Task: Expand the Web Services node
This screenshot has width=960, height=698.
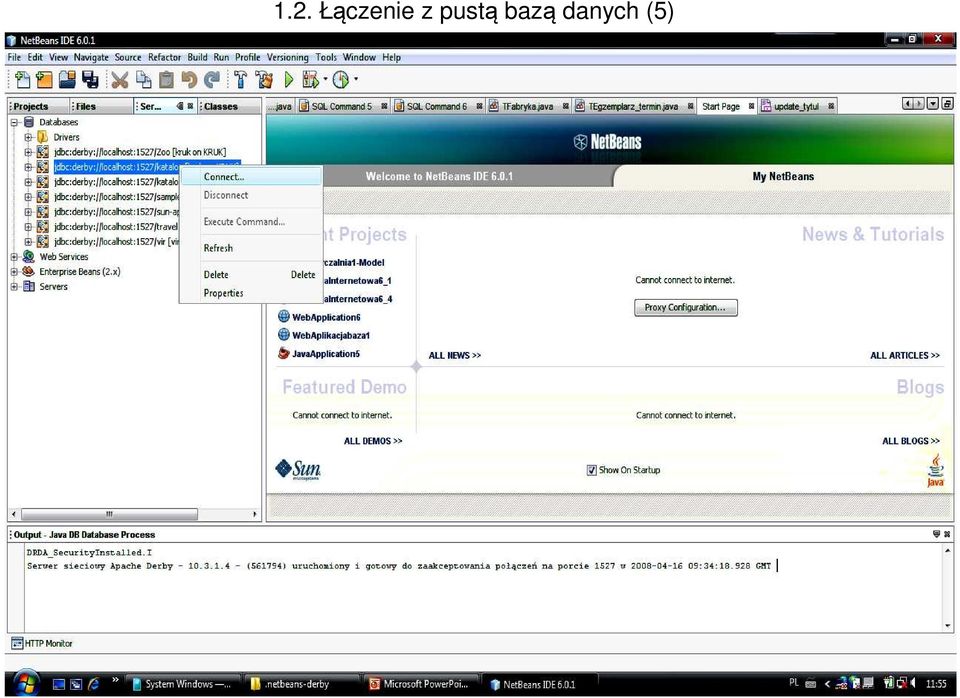Action: click(14, 257)
